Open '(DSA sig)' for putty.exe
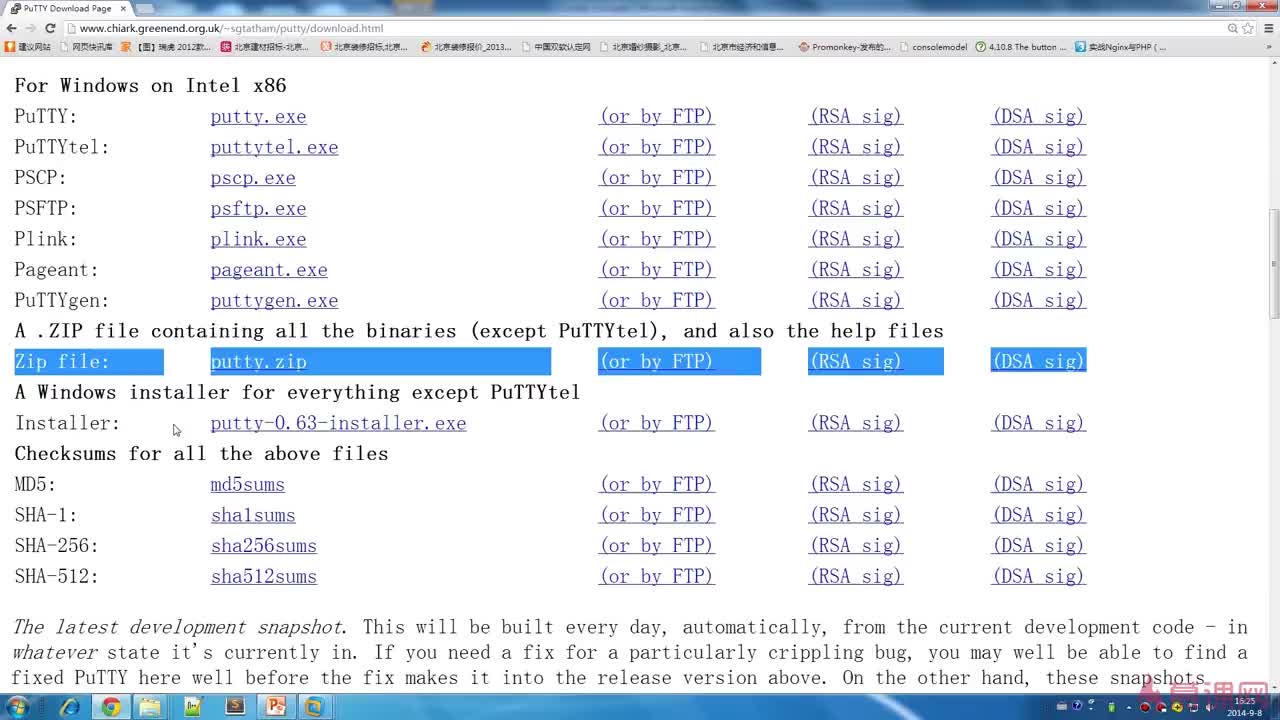The width and height of the screenshot is (1280, 720). [x=1038, y=117]
